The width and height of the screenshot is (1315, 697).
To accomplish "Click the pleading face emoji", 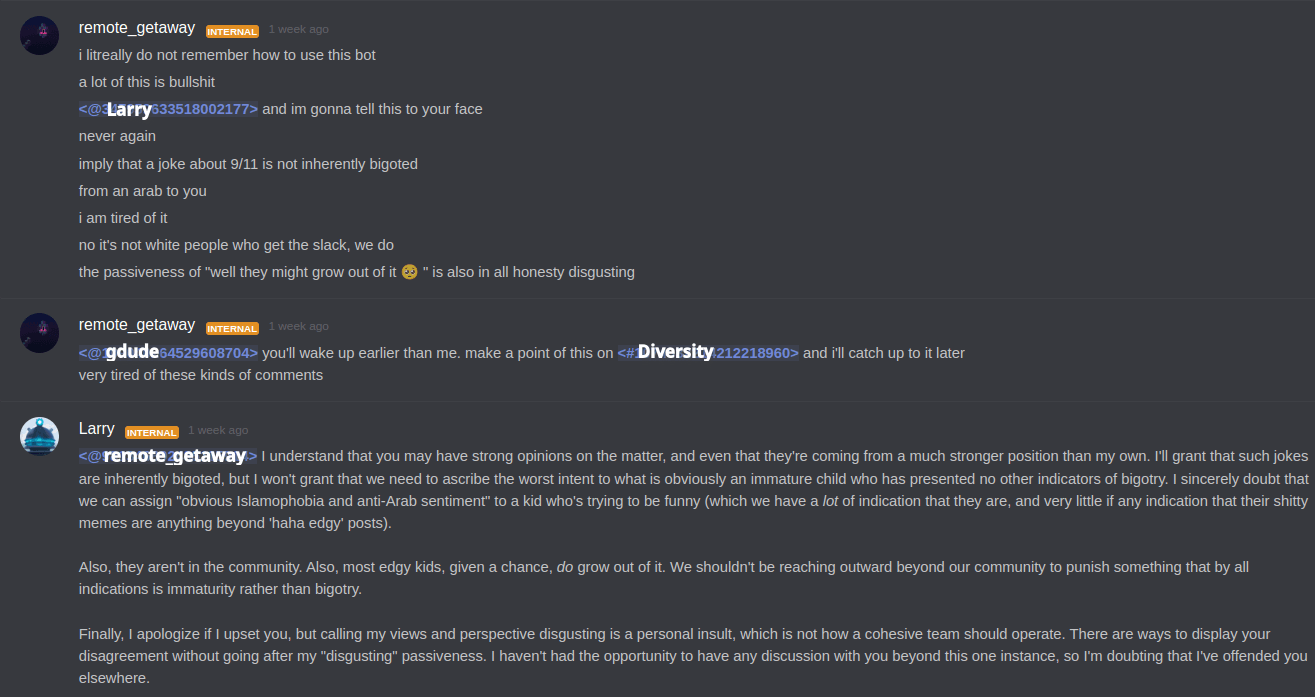I will 409,272.
